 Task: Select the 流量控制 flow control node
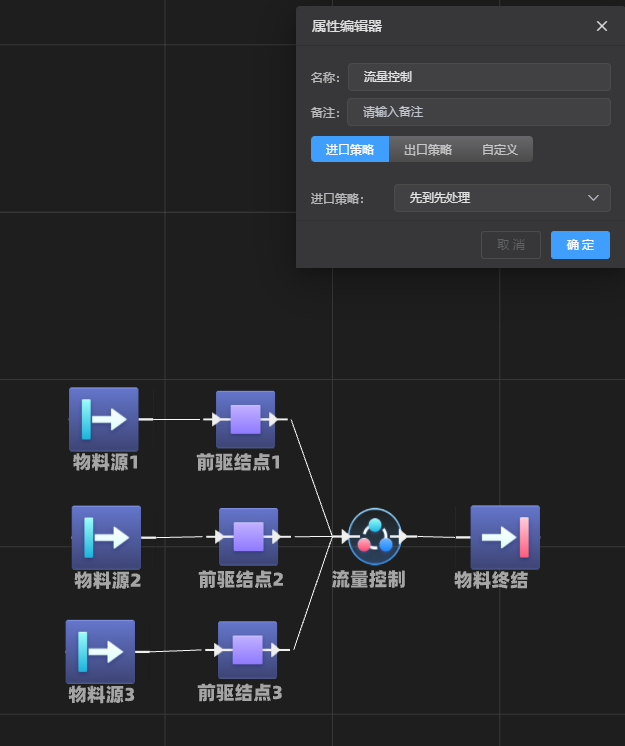[x=375, y=537]
